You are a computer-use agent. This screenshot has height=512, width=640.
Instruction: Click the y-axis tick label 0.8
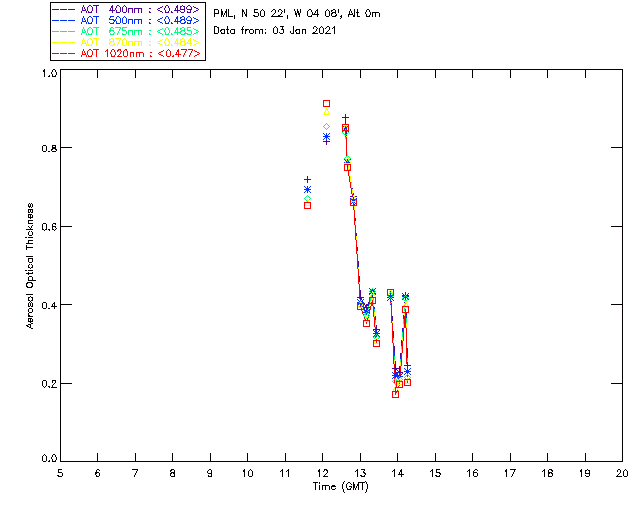[x=49, y=148]
